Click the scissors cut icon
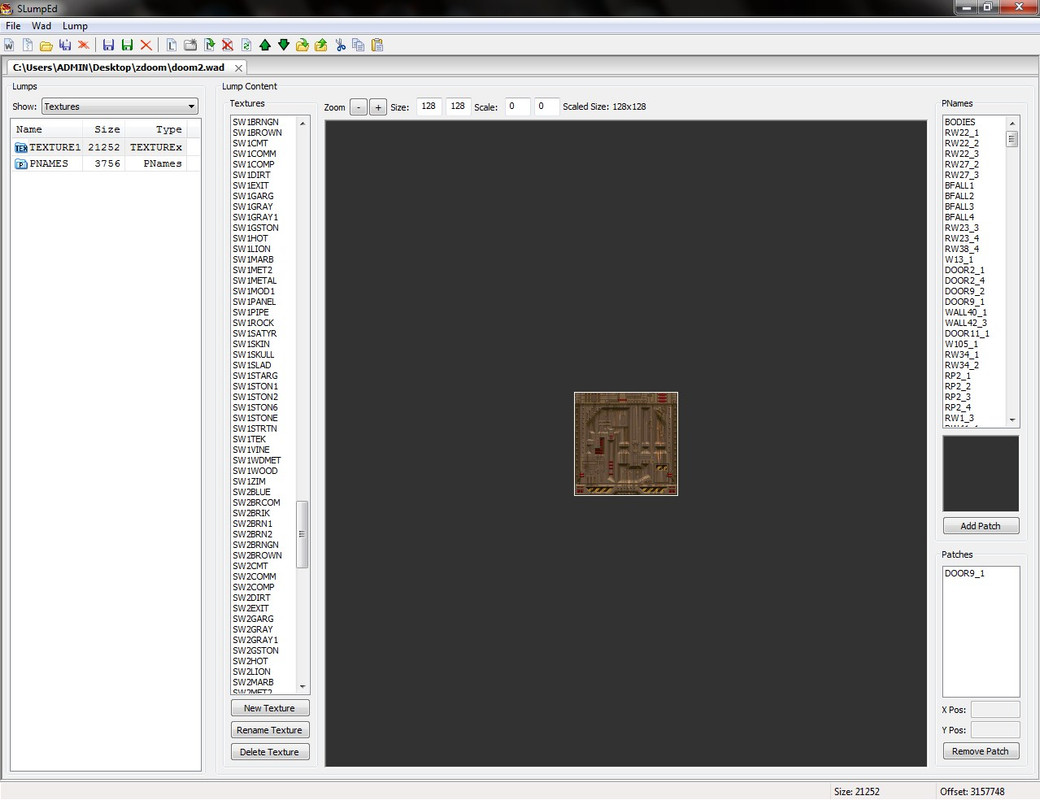The width and height of the screenshot is (1040, 800). click(x=340, y=45)
